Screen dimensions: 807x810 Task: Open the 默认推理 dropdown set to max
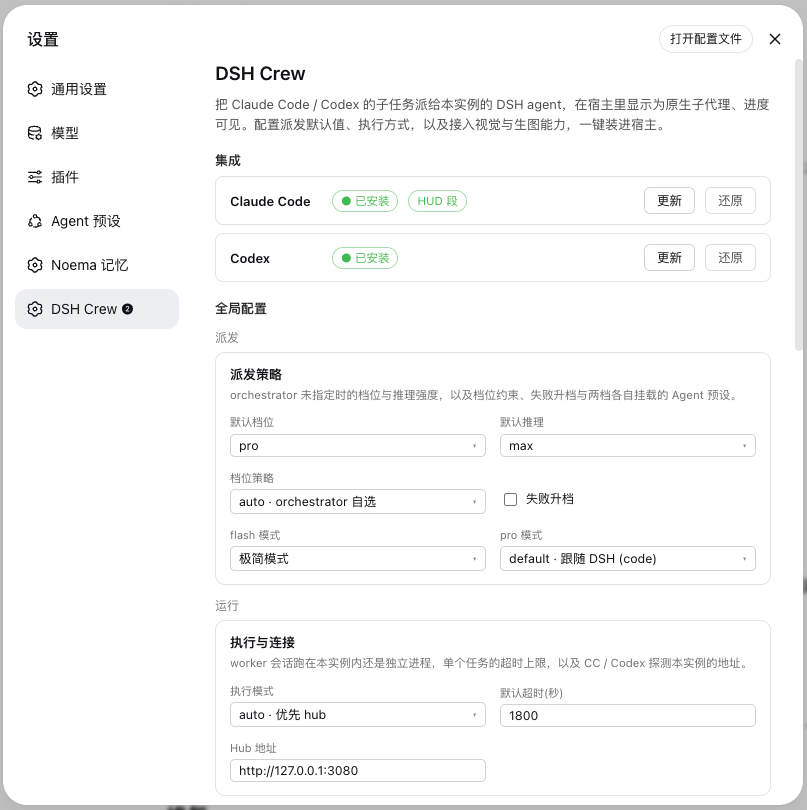click(x=627, y=445)
